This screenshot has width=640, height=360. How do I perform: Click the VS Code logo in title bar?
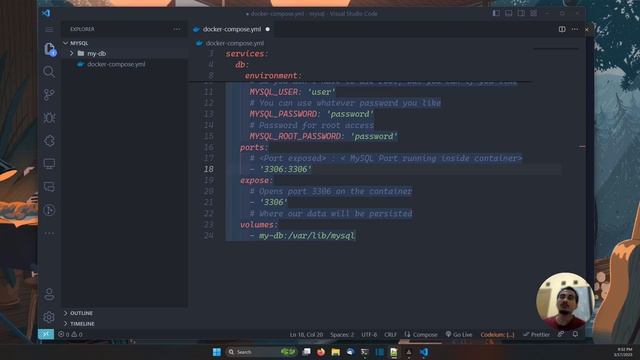tap(46, 13)
